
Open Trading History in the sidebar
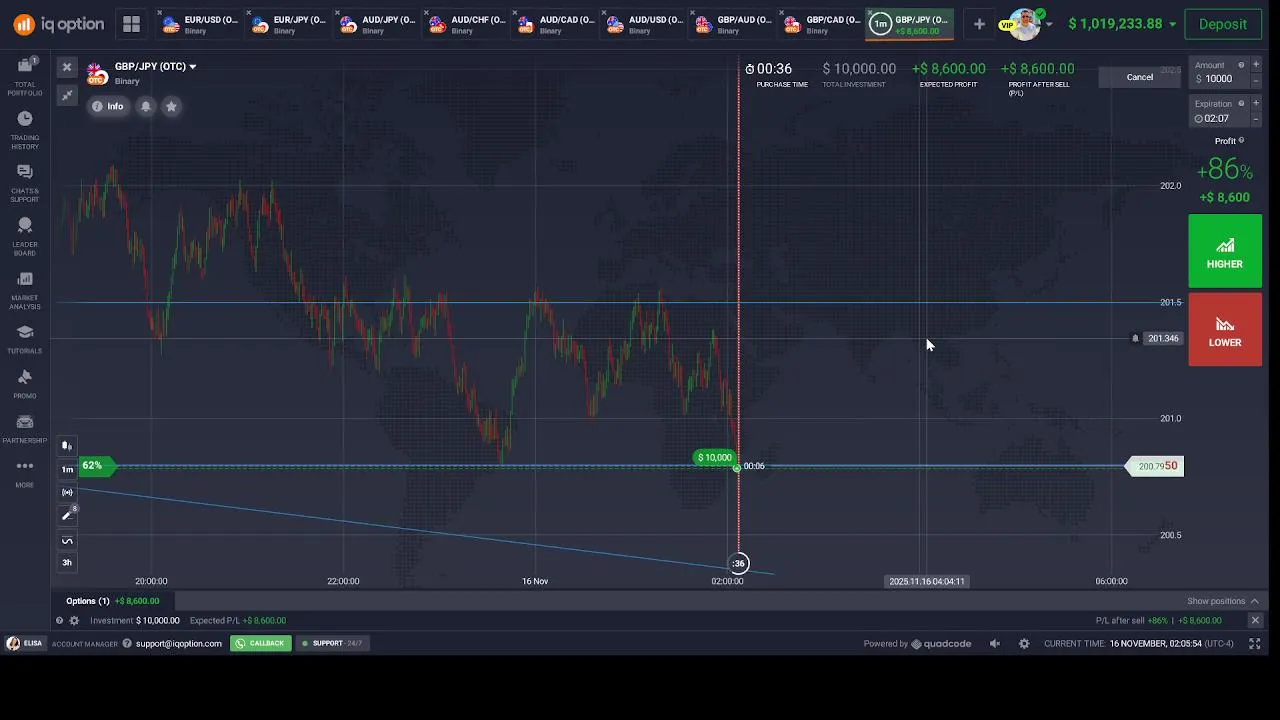tap(25, 131)
